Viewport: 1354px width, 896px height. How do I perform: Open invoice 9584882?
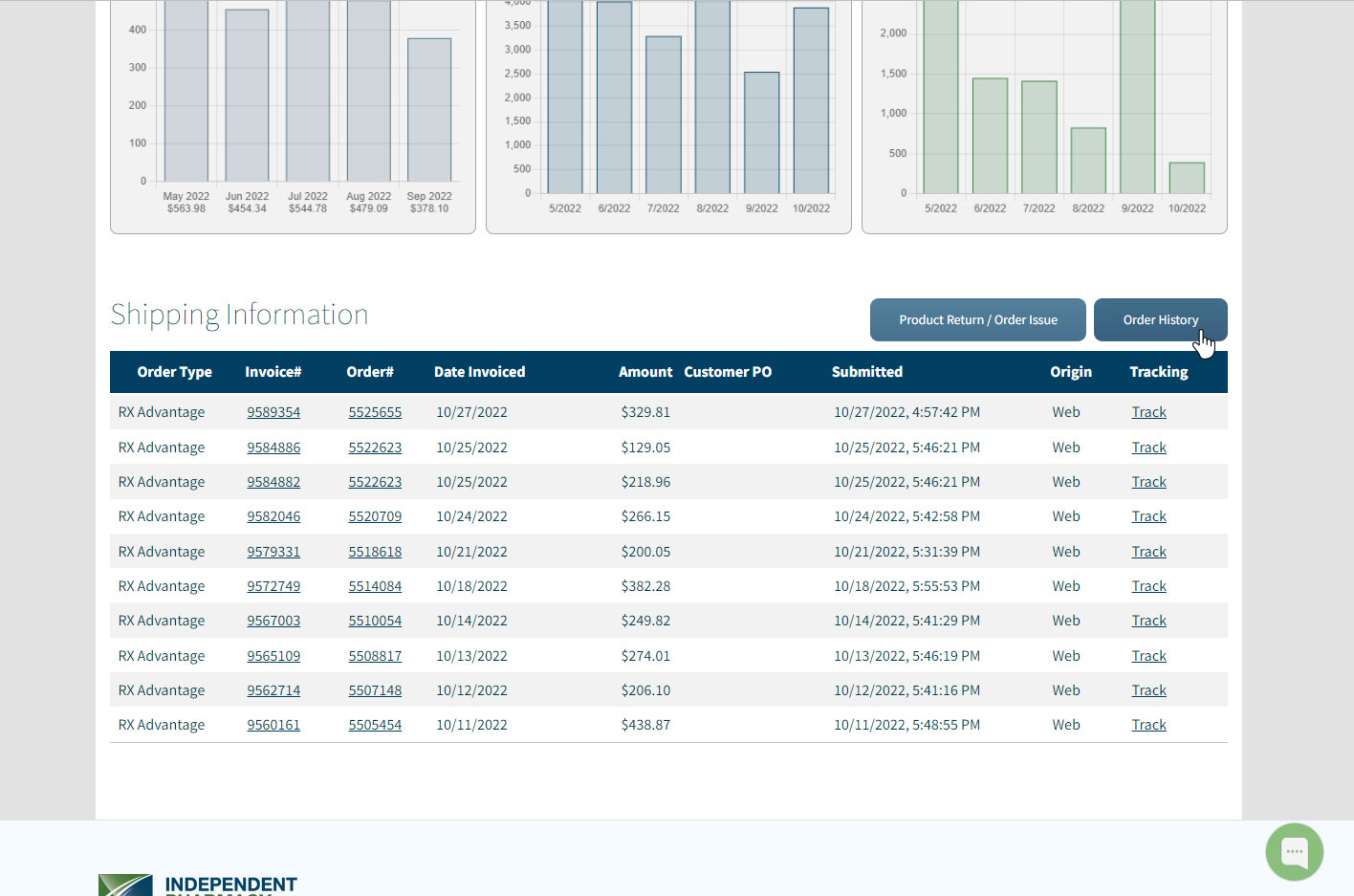(x=273, y=482)
